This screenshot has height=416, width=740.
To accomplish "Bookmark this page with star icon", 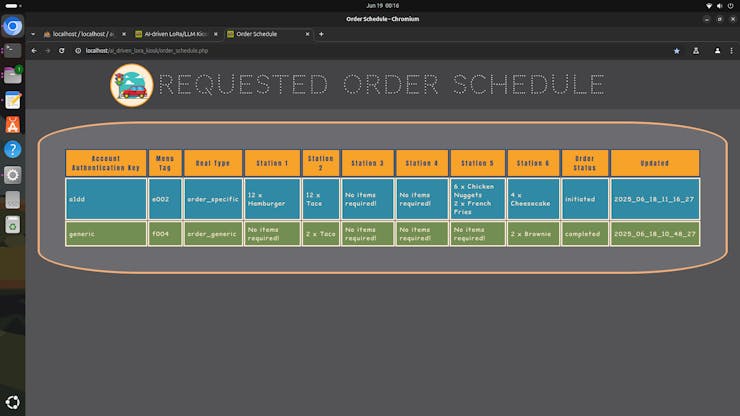I will pos(676,50).
